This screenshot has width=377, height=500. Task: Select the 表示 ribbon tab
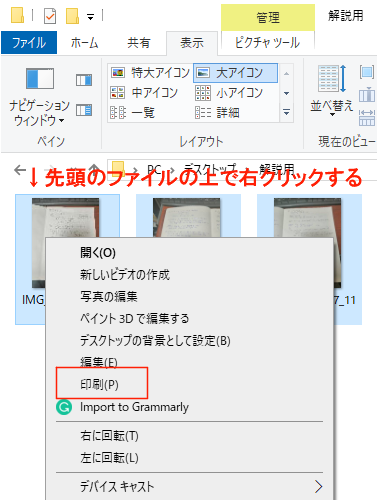(x=192, y=43)
